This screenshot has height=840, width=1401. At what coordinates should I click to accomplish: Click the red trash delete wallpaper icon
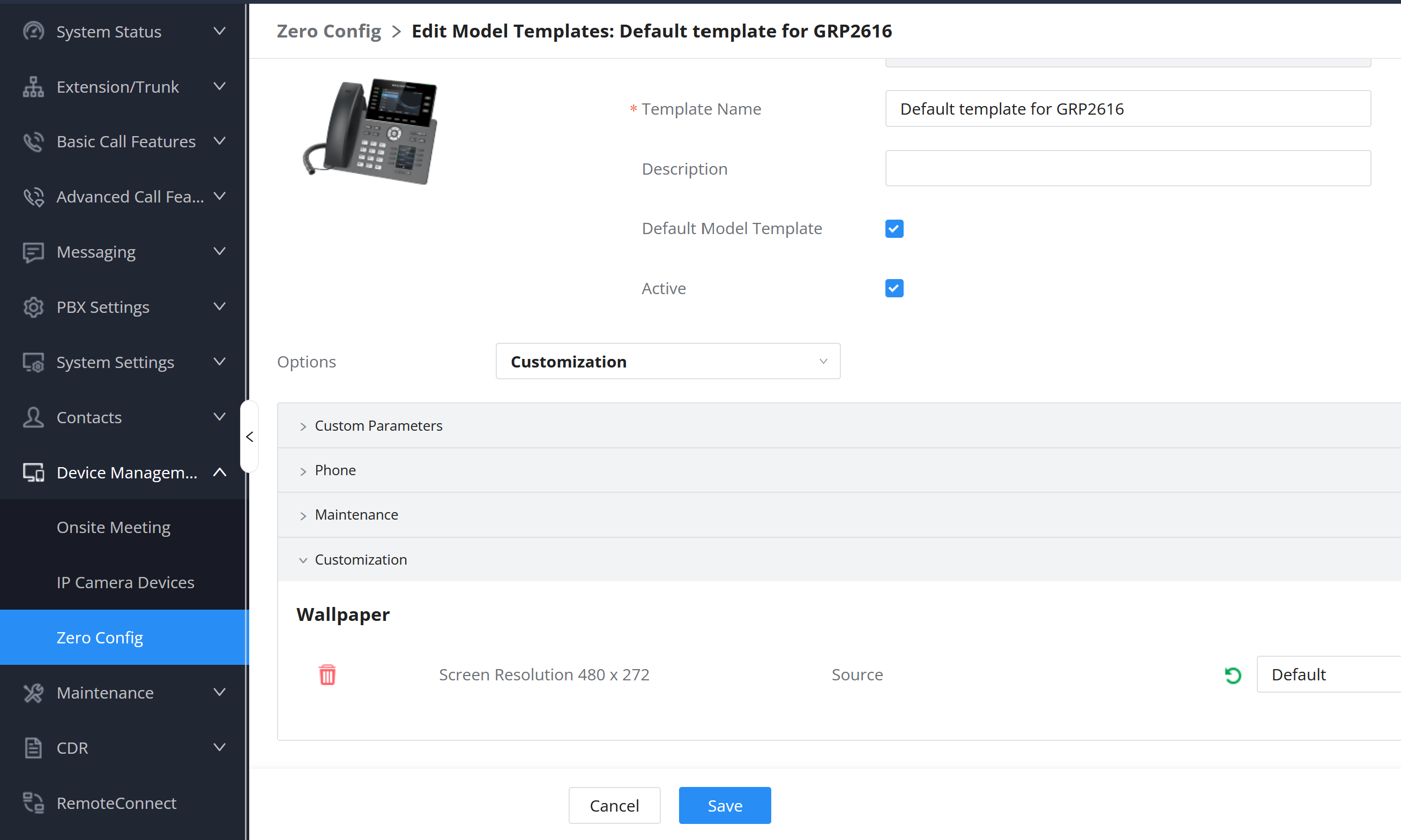tap(327, 674)
